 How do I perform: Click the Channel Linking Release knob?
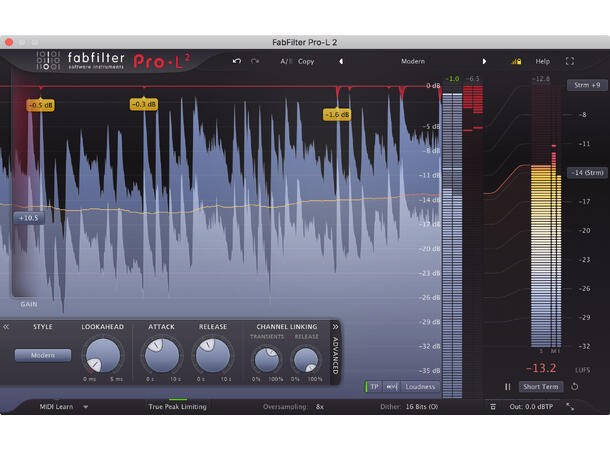pos(306,359)
